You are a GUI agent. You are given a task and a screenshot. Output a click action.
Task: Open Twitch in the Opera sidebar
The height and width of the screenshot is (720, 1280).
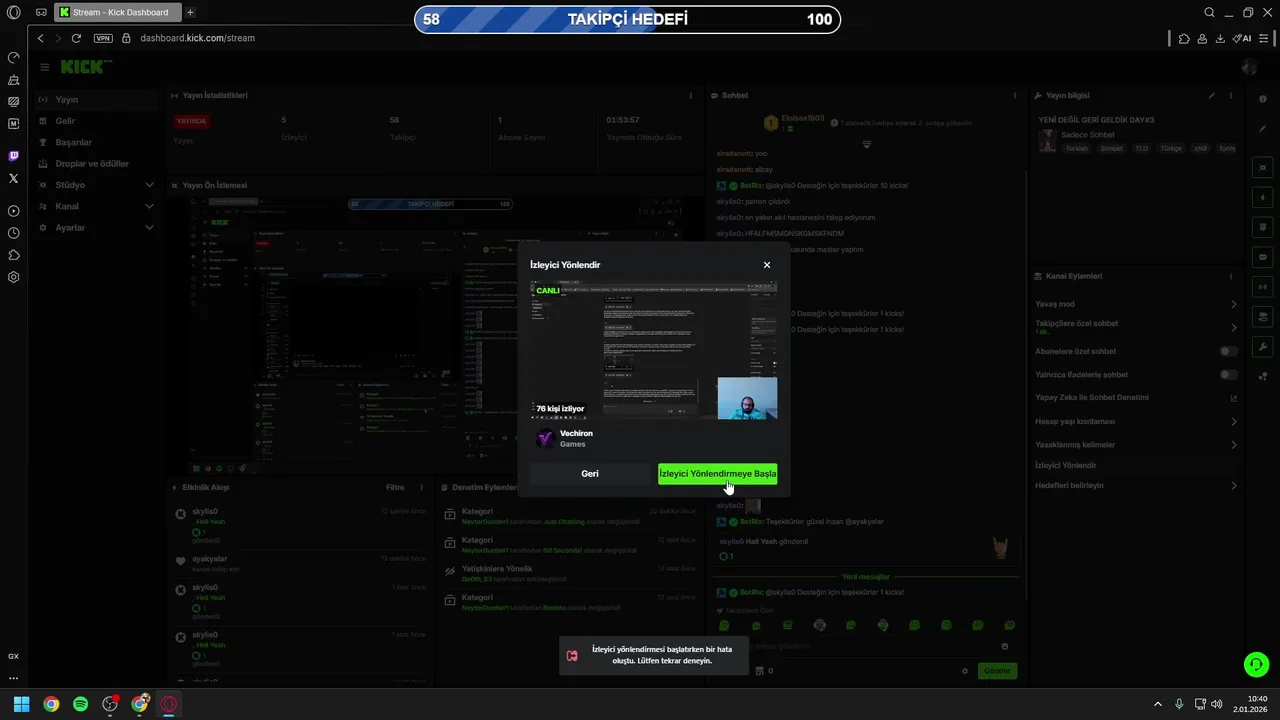click(x=13, y=156)
